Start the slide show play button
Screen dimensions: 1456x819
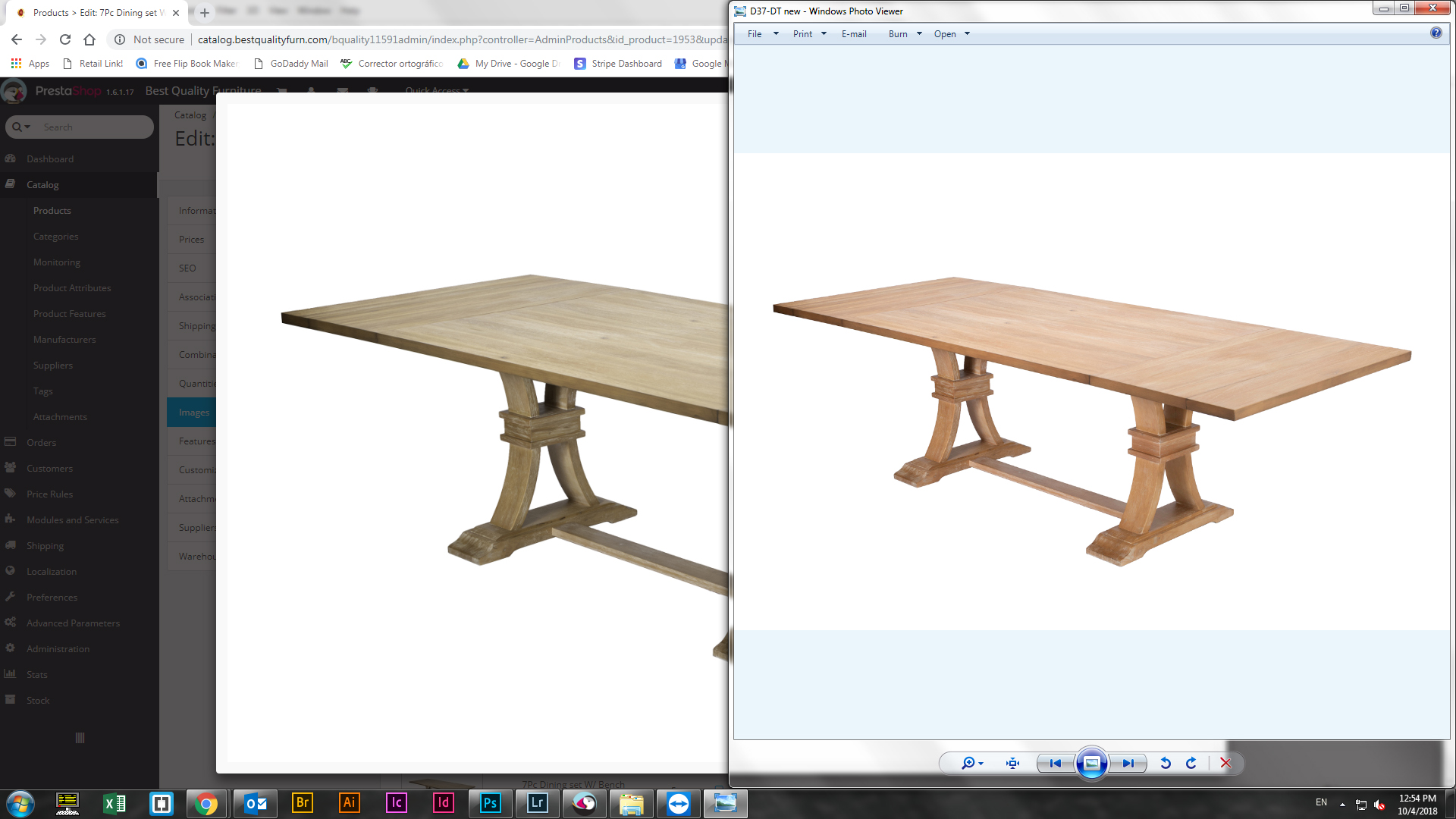coord(1091,764)
